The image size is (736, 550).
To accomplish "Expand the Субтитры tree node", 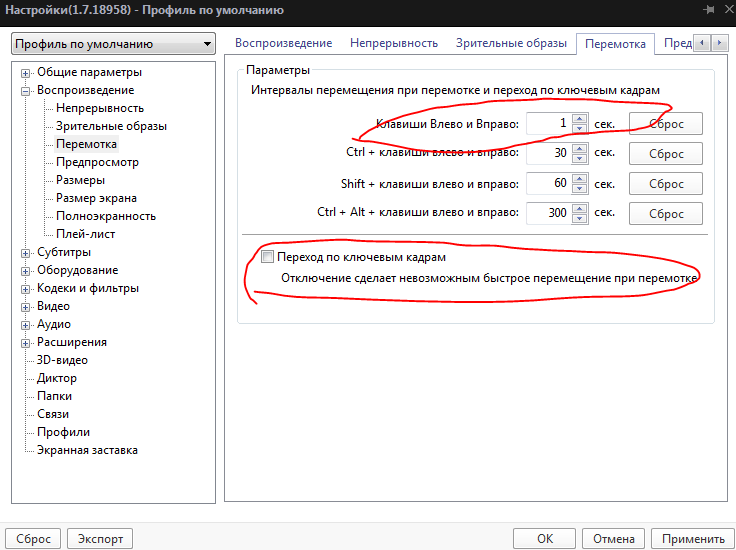I will [27, 253].
